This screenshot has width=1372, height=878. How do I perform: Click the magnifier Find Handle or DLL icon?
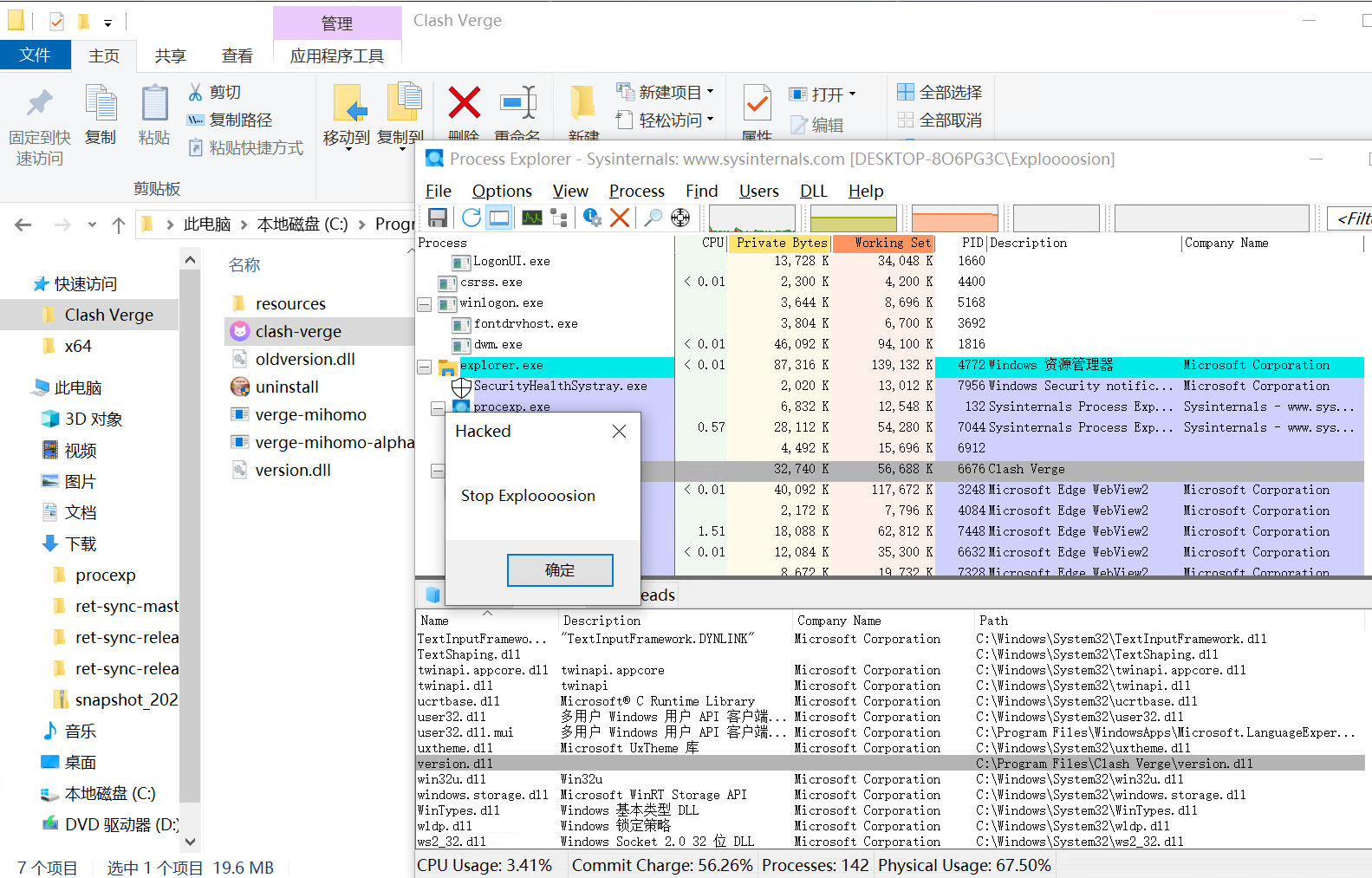click(653, 218)
